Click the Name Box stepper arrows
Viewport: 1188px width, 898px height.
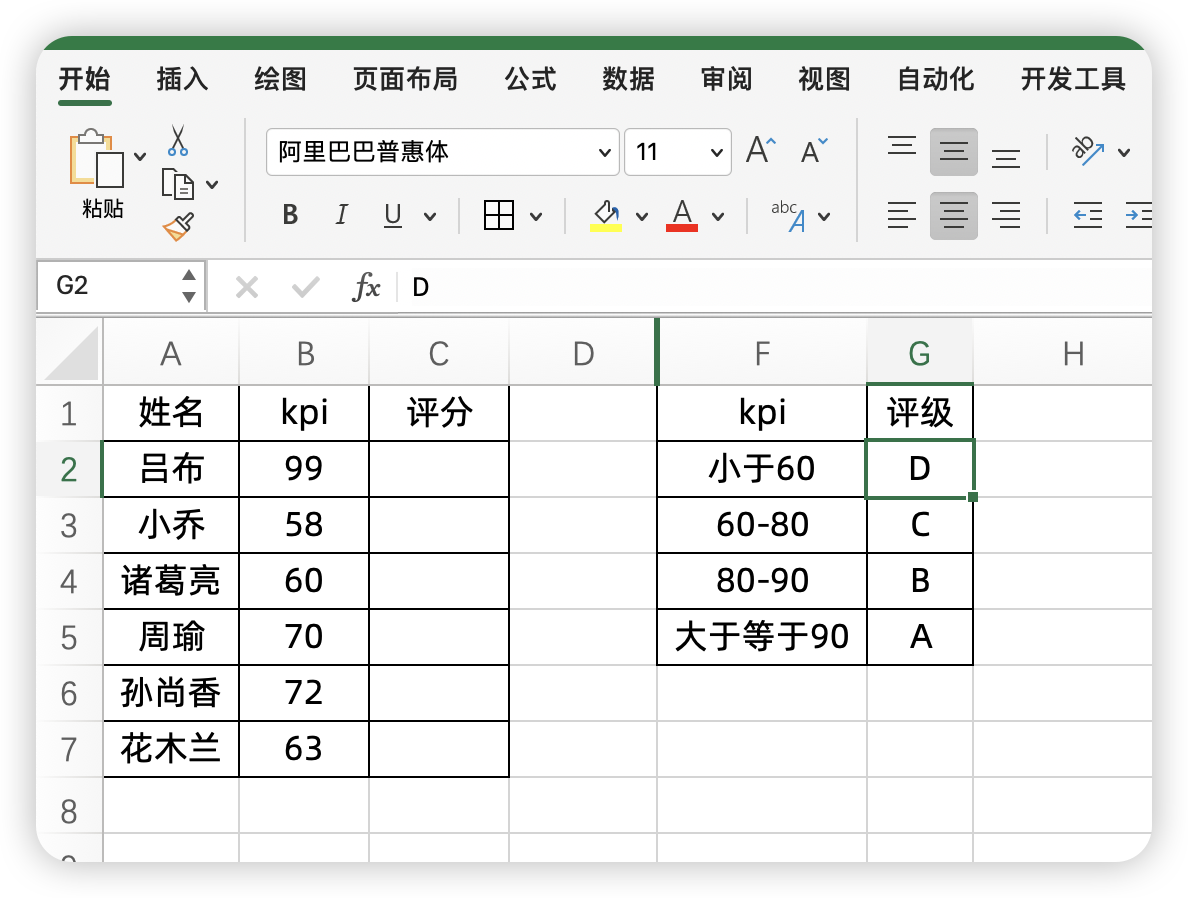tap(189, 286)
